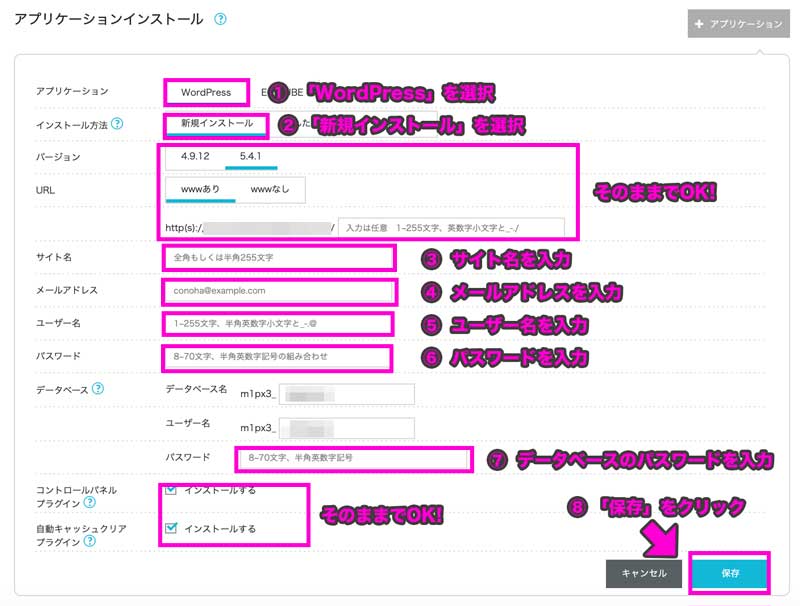Click help icon for 自動キャッシュクリアプラグイン

[89, 541]
